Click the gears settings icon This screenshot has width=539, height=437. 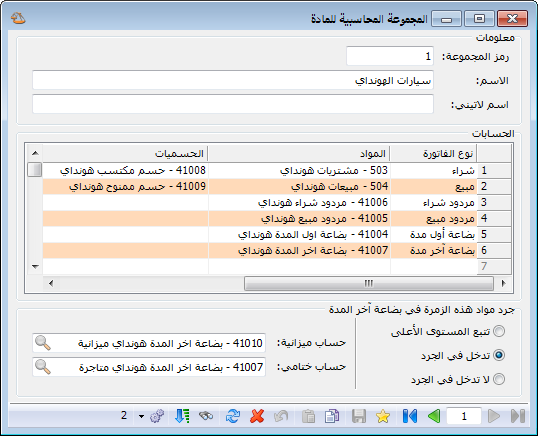(157, 416)
